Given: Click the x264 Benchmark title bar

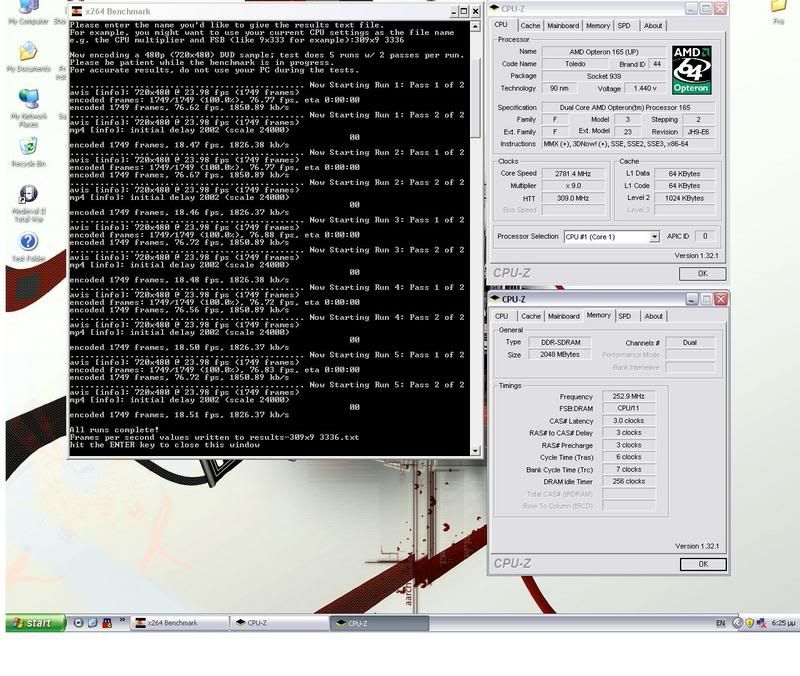Looking at the screenshot, I should pyautogui.click(x=276, y=11).
